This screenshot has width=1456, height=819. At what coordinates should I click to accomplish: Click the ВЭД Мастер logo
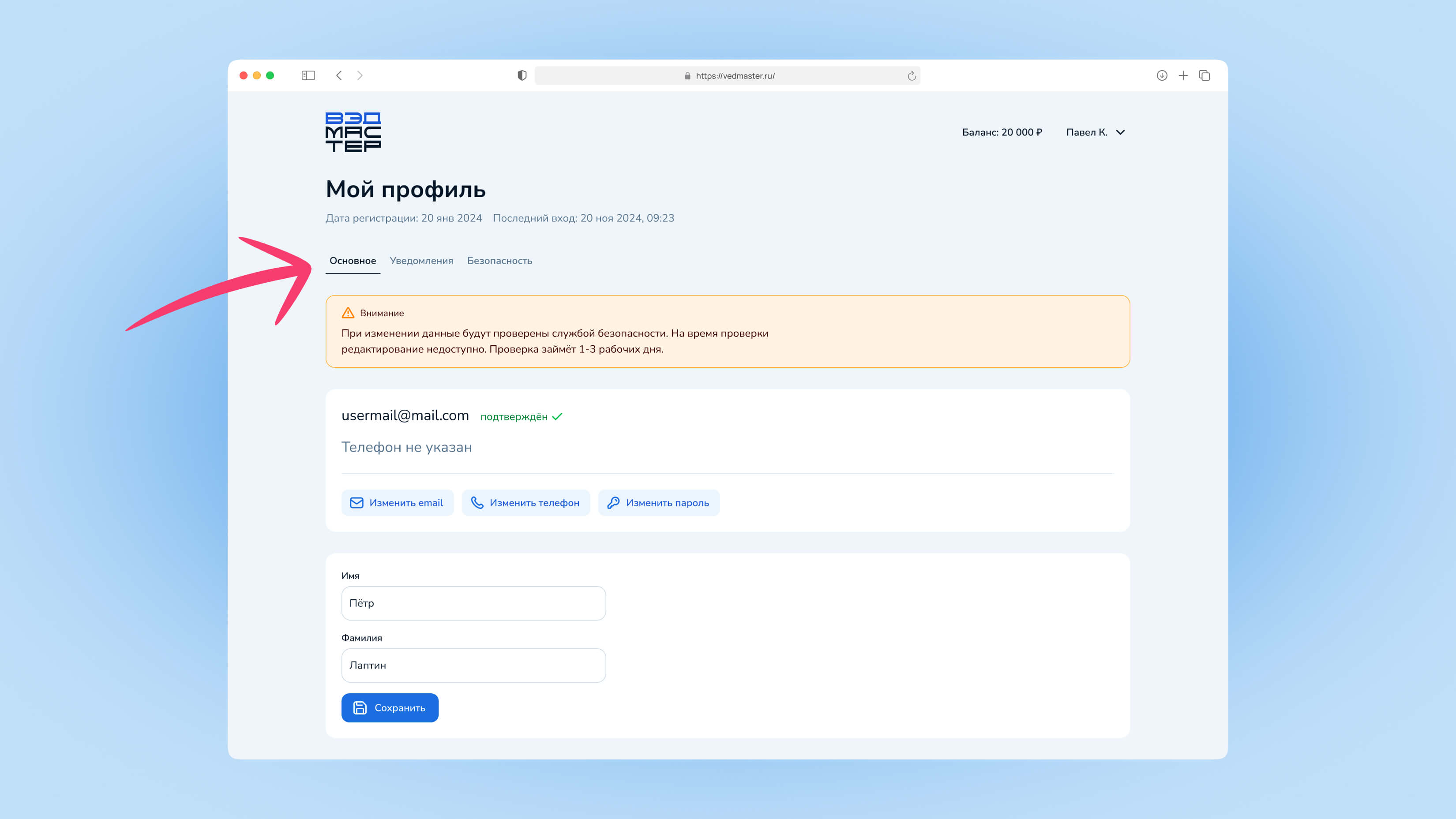(353, 132)
